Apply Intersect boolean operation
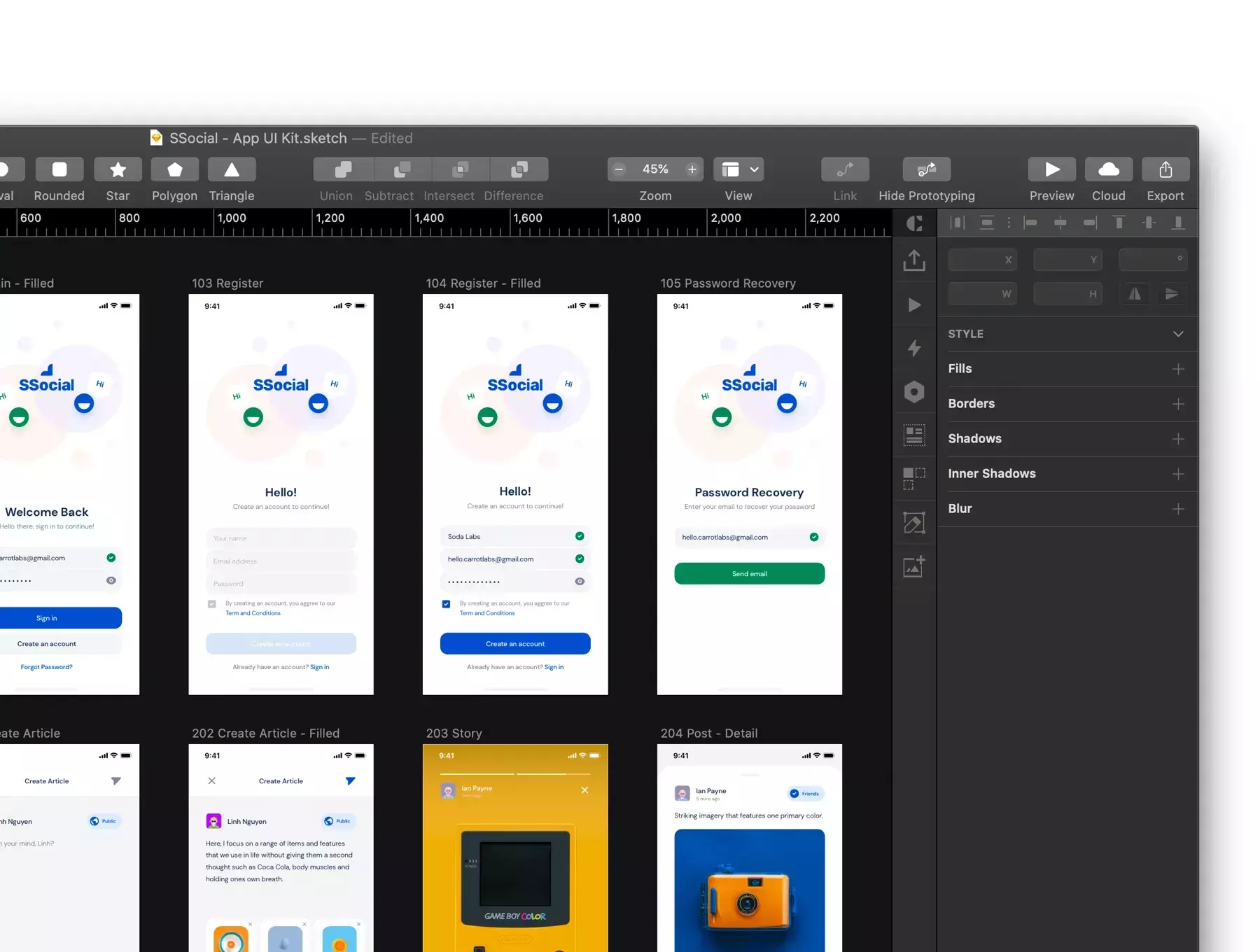The height and width of the screenshot is (952, 1260). 461,169
